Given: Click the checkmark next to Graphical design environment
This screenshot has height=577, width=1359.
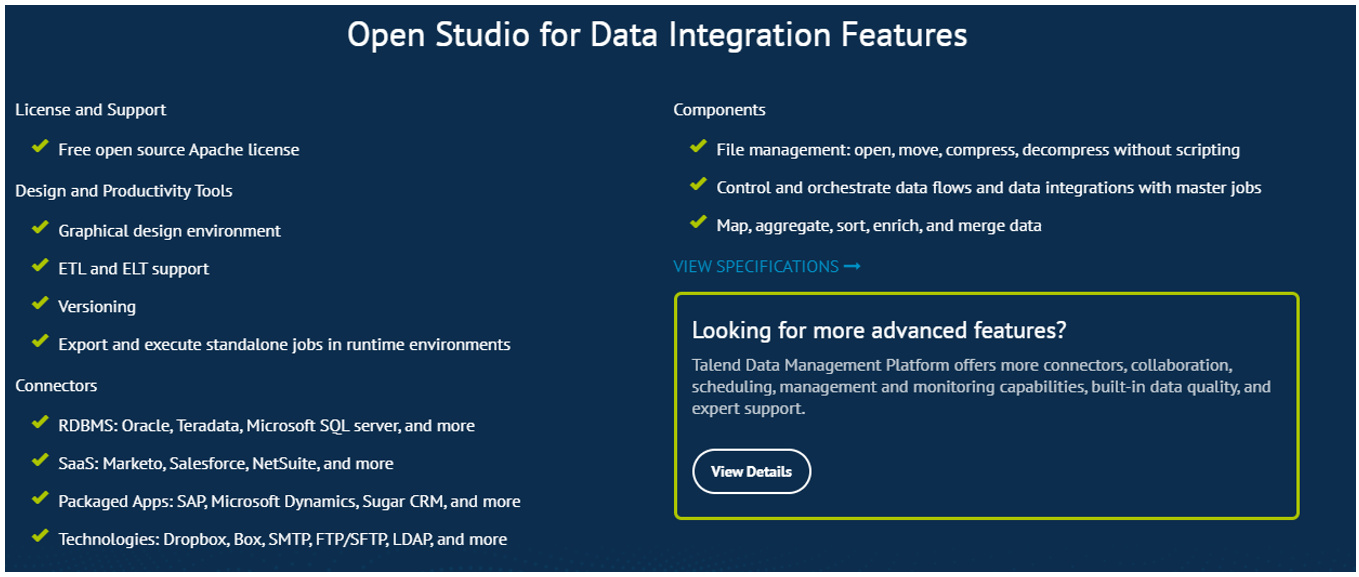Looking at the screenshot, I should click(x=40, y=229).
